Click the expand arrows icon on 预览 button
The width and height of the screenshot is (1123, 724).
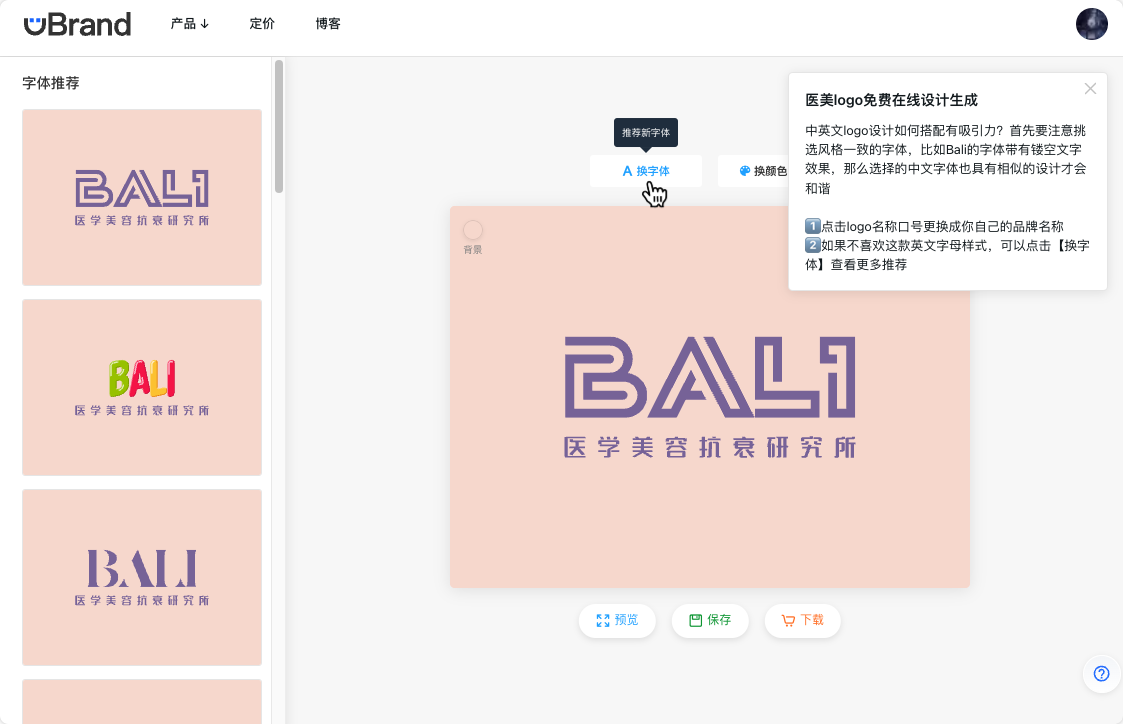point(600,620)
